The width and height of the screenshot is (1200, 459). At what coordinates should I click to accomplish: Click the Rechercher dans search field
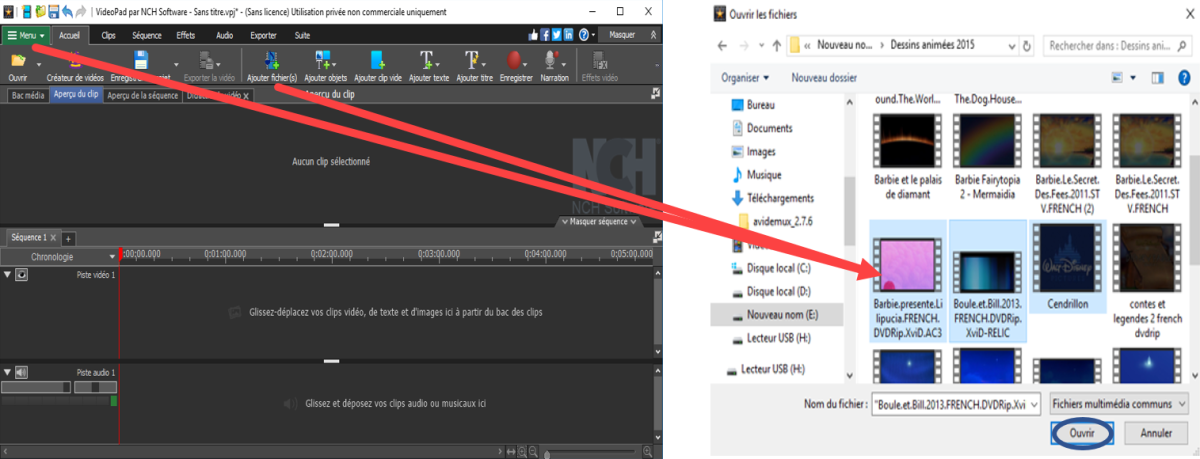[1117, 46]
